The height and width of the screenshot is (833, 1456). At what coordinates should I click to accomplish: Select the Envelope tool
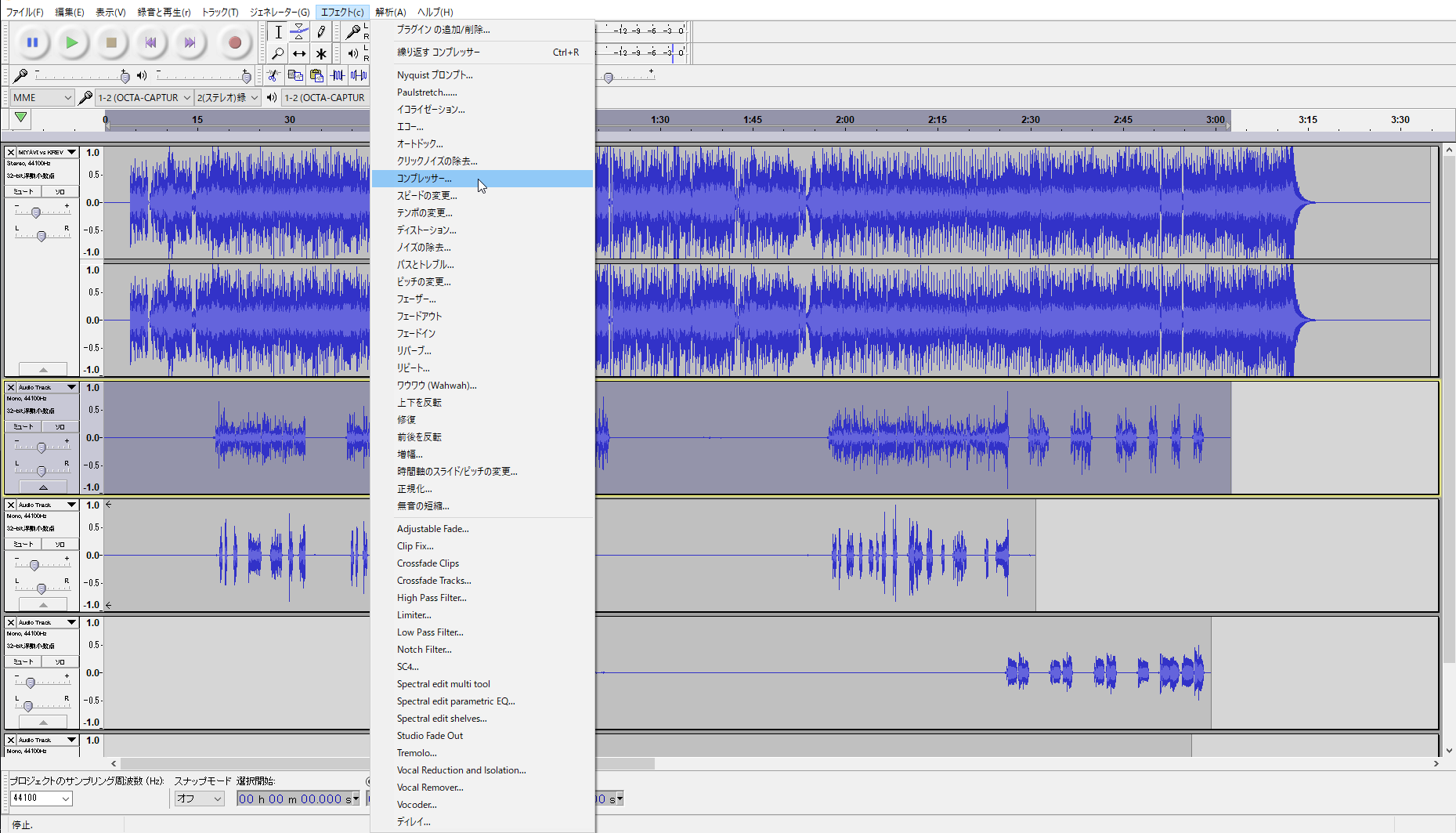299,32
